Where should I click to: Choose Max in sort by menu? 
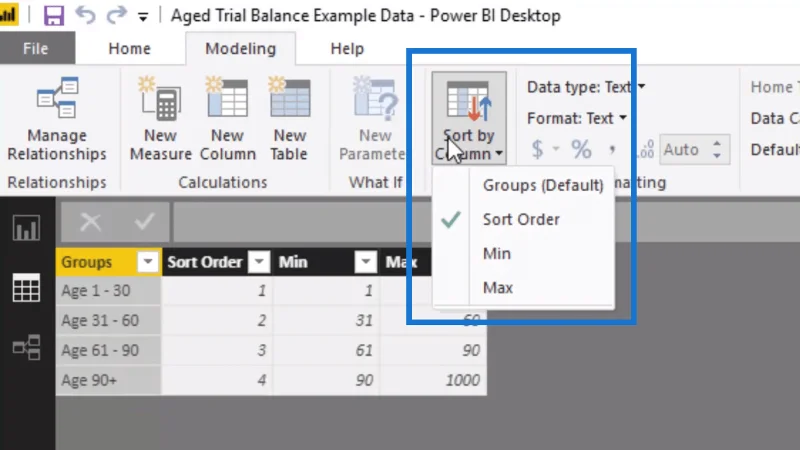tap(497, 288)
